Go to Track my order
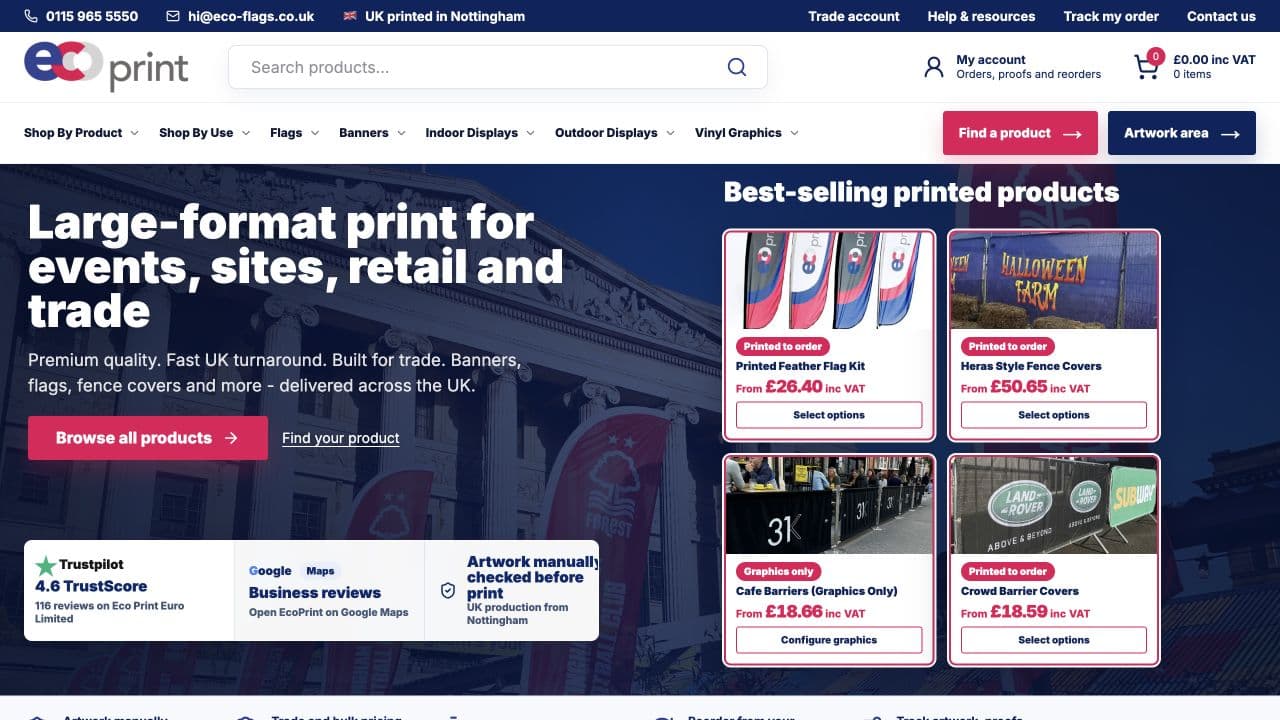The height and width of the screenshot is (720, 1280). (1111, 16)
